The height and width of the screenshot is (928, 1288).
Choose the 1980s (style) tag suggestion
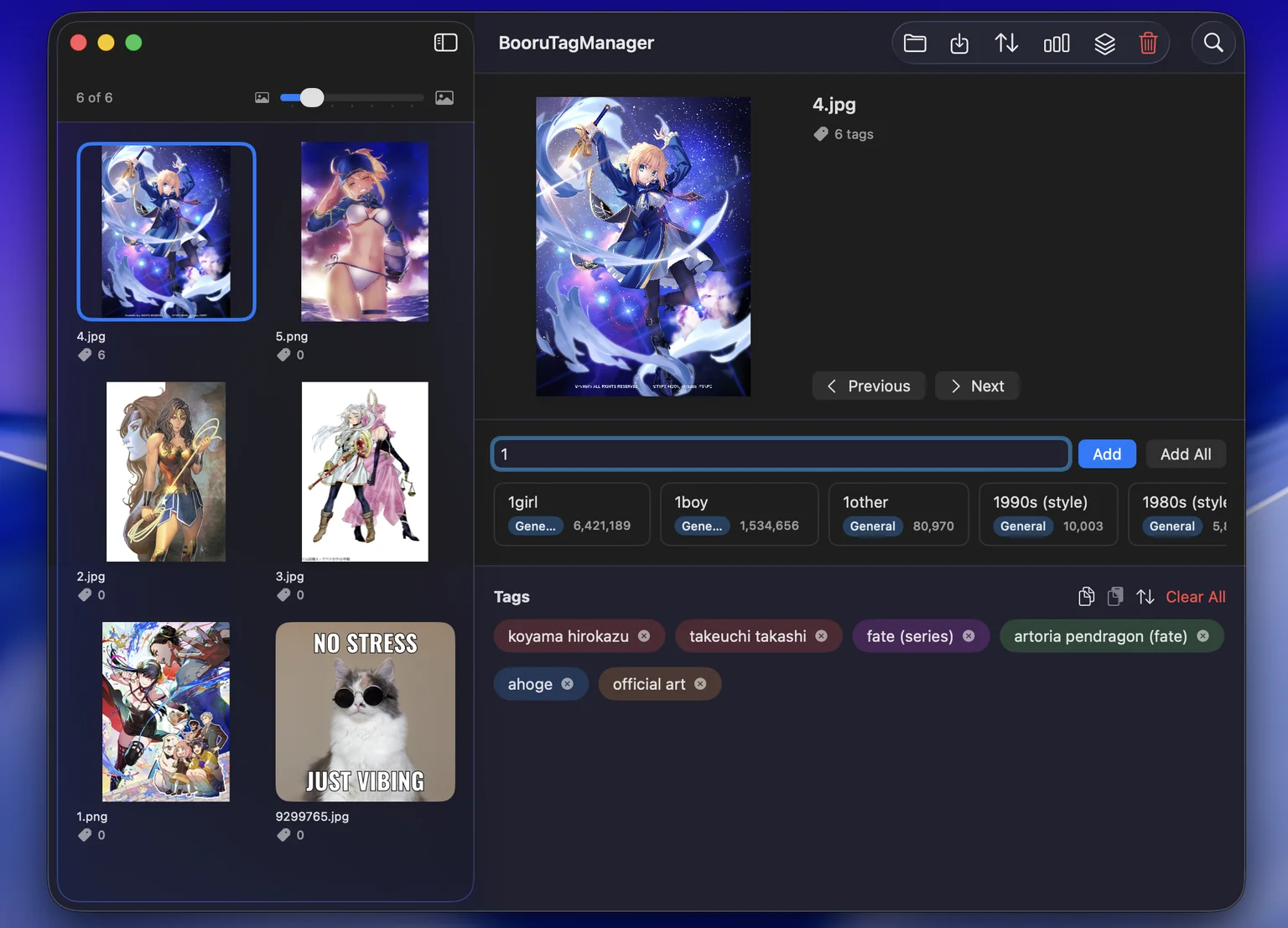(1177, 514)
